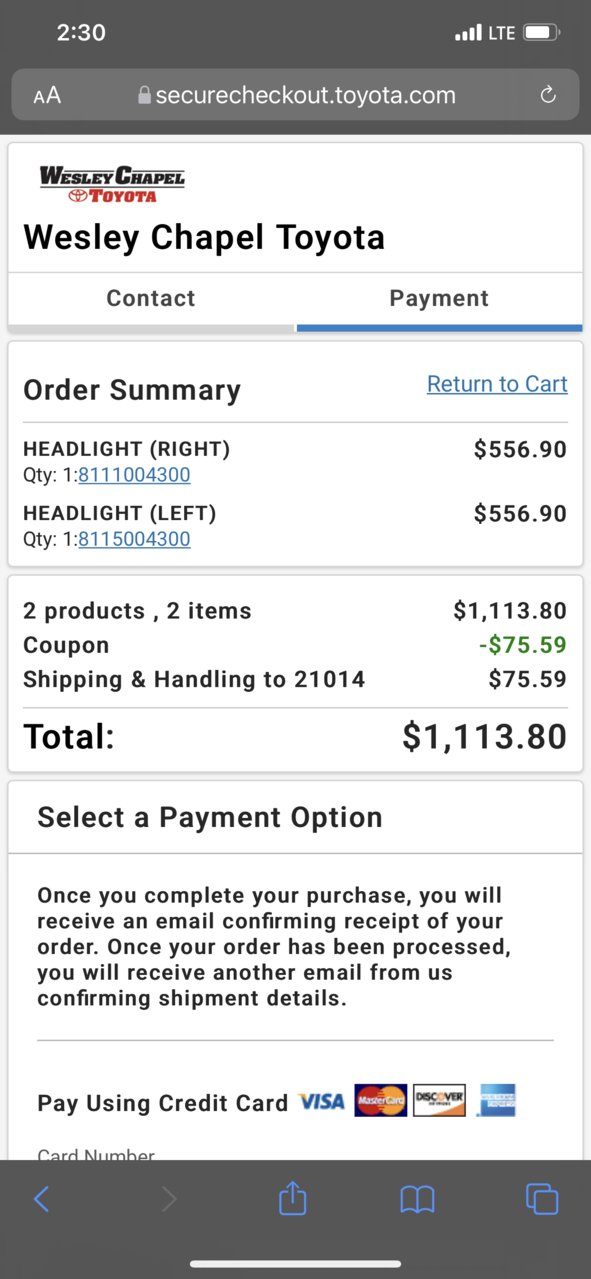This screenshot has height=1279, width=591.
Task: Show open tabs with the tabs icon
Action: point(542,1198)
